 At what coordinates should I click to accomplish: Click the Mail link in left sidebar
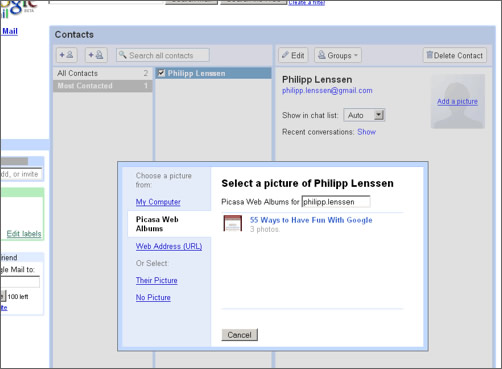[x=10, y=31]
